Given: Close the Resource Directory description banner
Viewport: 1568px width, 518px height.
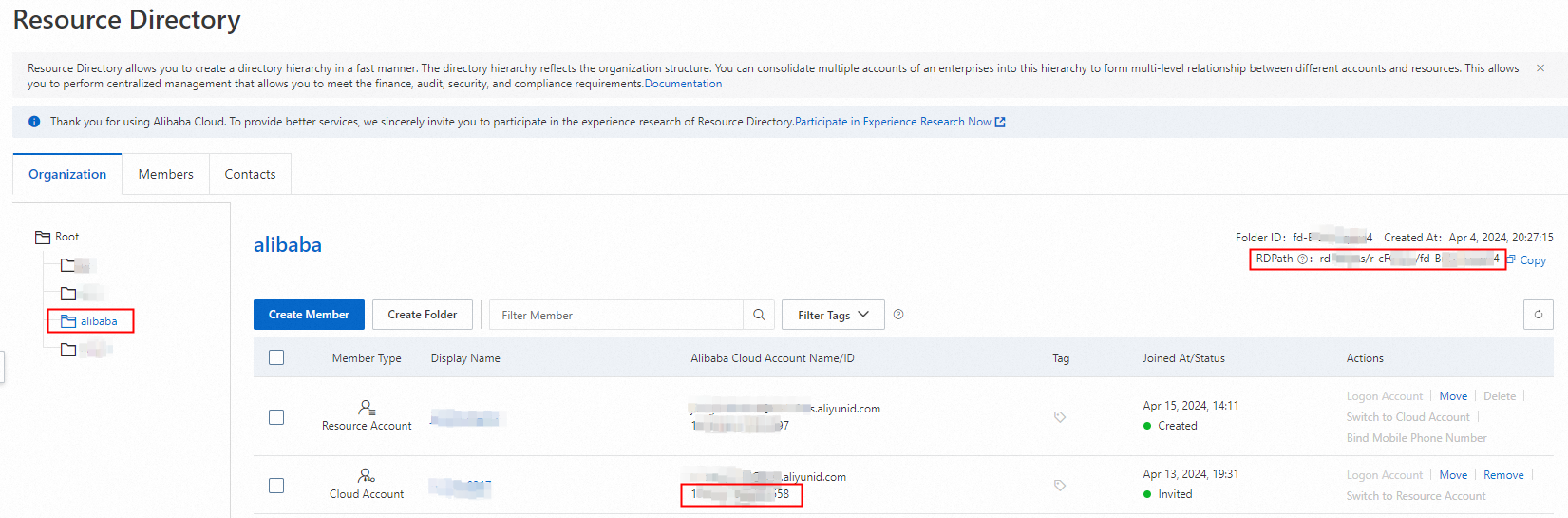Looking at the screenshot, I should (1540, 68).
